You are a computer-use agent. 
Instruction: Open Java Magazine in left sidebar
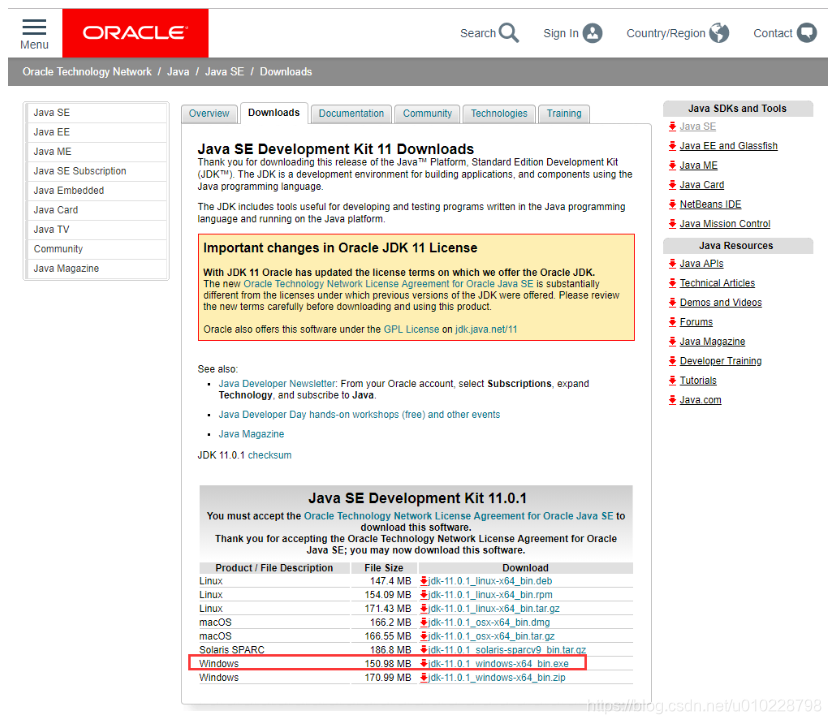(x=96, y=269)
